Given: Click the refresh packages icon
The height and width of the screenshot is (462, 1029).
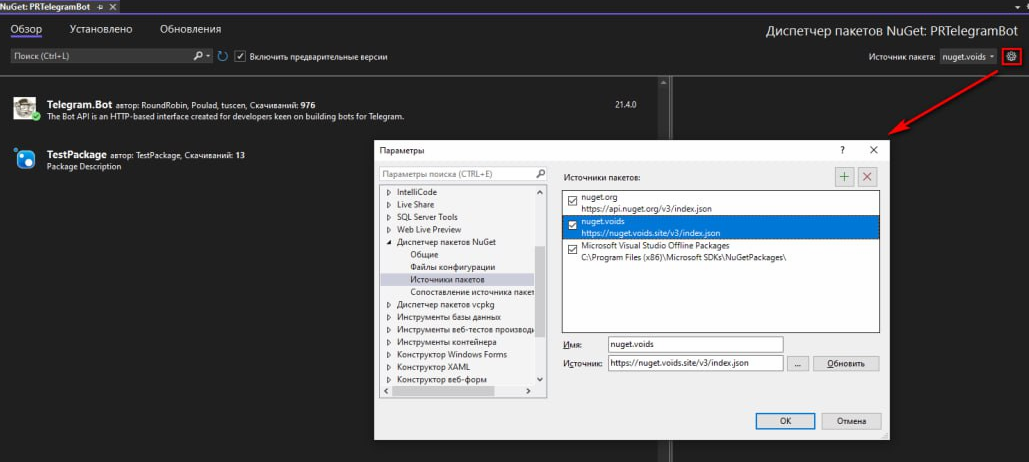Looking at the screenshot, I should (x=222, y=56).
